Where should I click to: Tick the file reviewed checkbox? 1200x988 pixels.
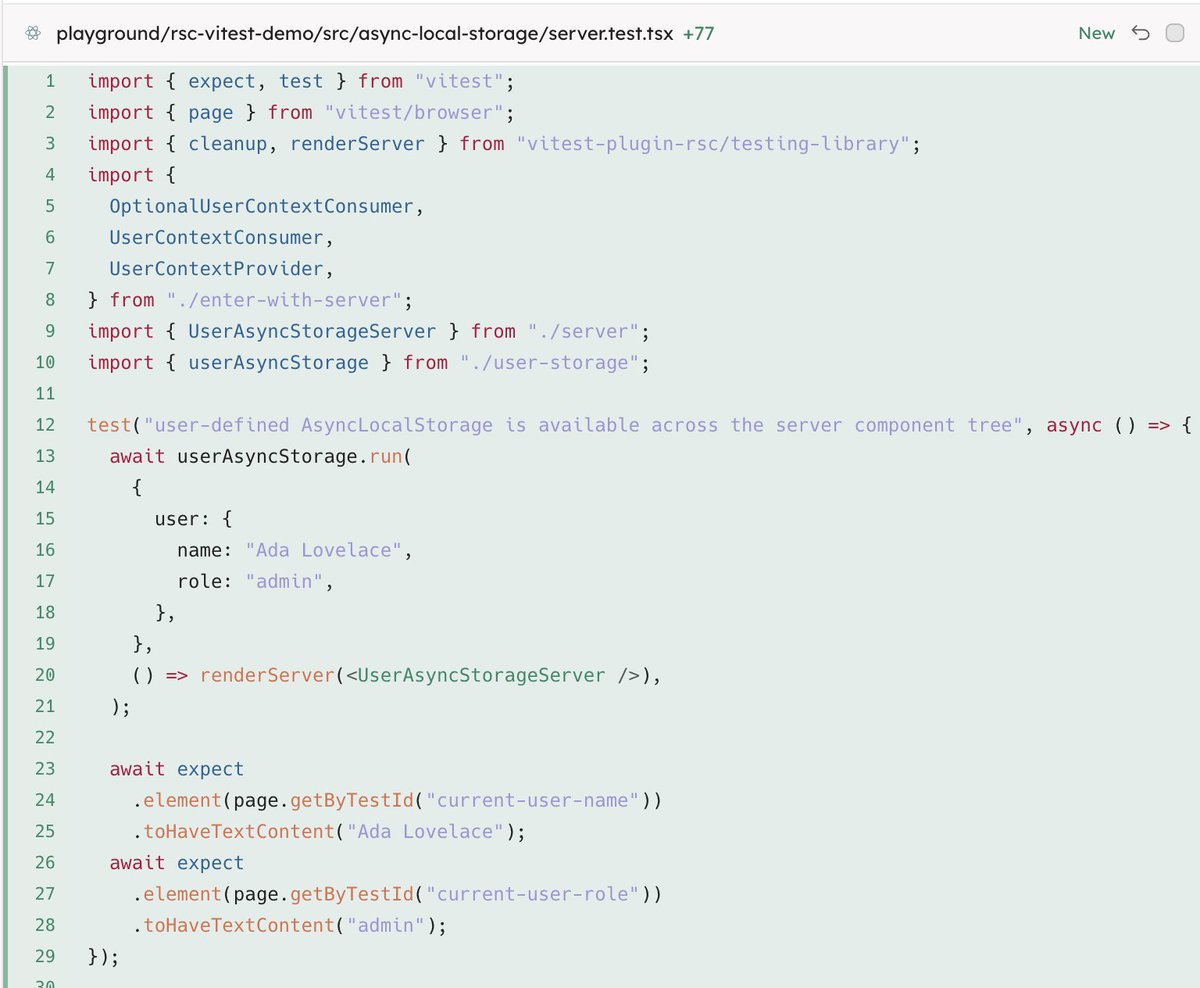click(1175, 34)
